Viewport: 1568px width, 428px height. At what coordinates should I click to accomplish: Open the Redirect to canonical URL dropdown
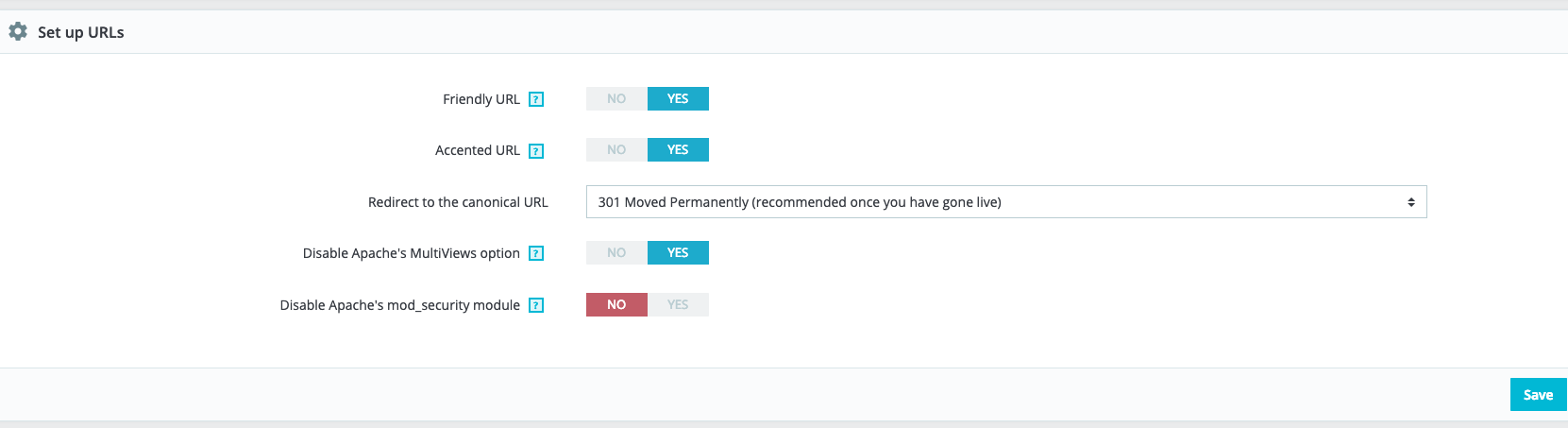(x=1005, y=202)
